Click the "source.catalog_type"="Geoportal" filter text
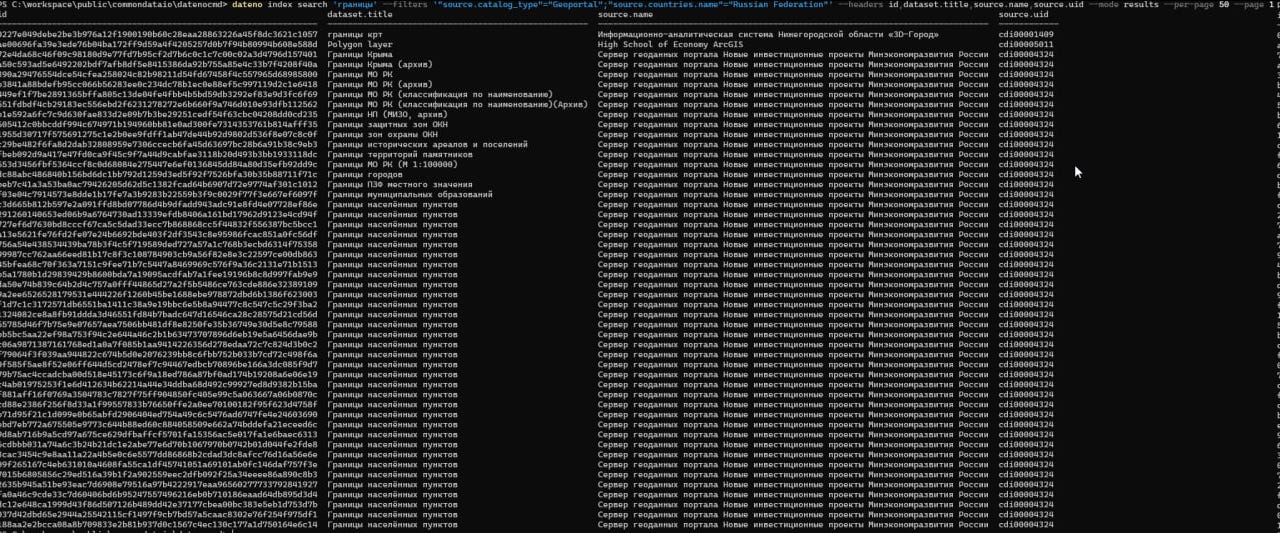1280x533 pixels. [519, 5]
